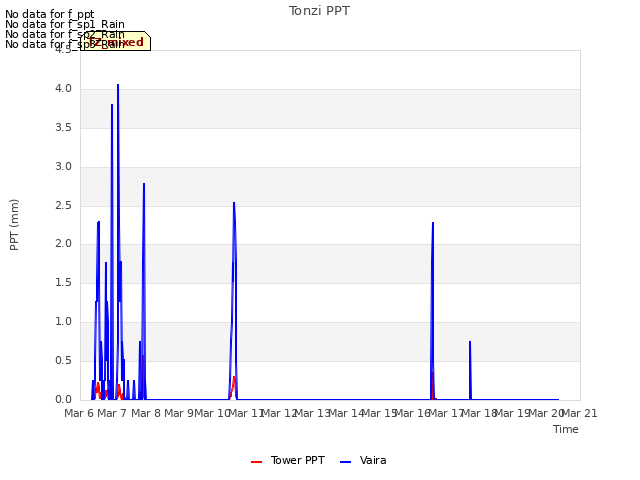The height and width of the screenshot is (480, 640).
Task: Click the Mar 21 x-axis tick label
Action: pyautogui.click(x=580, y=413)
